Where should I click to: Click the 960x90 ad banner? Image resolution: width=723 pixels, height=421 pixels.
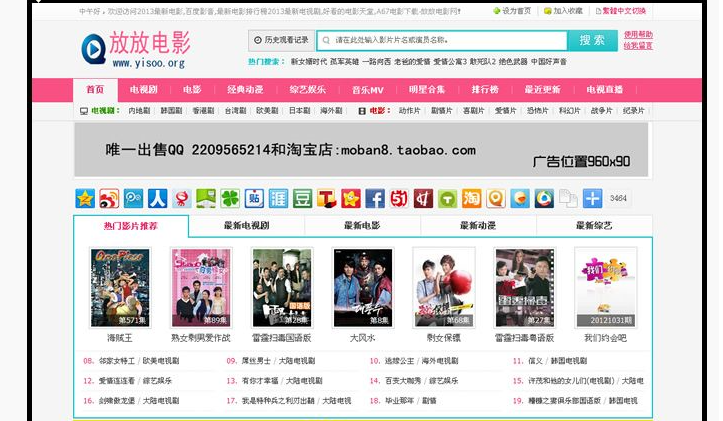coord(361,149)
